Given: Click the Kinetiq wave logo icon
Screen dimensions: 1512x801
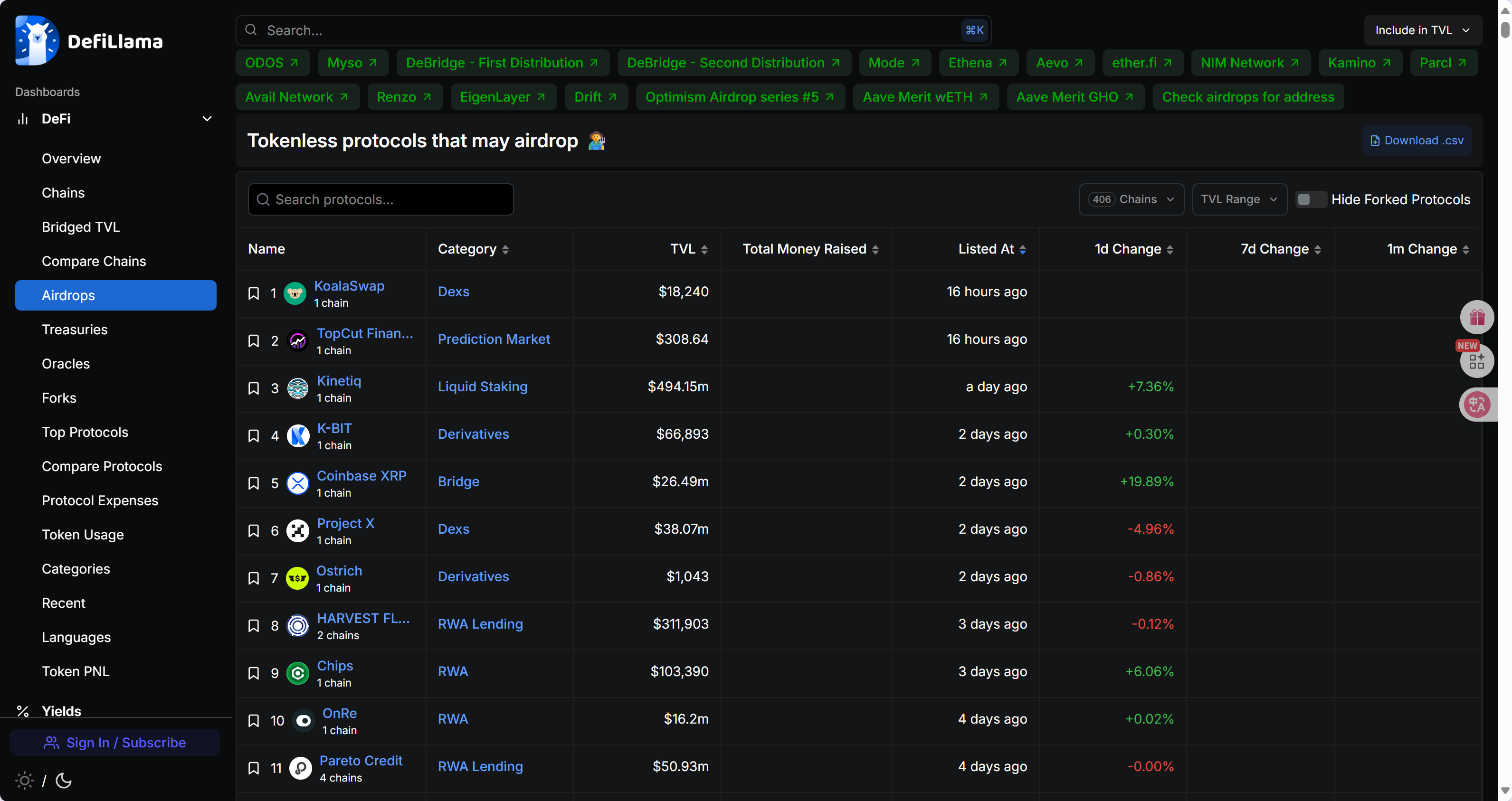Looking at the screenshot, I should [297, 388].
